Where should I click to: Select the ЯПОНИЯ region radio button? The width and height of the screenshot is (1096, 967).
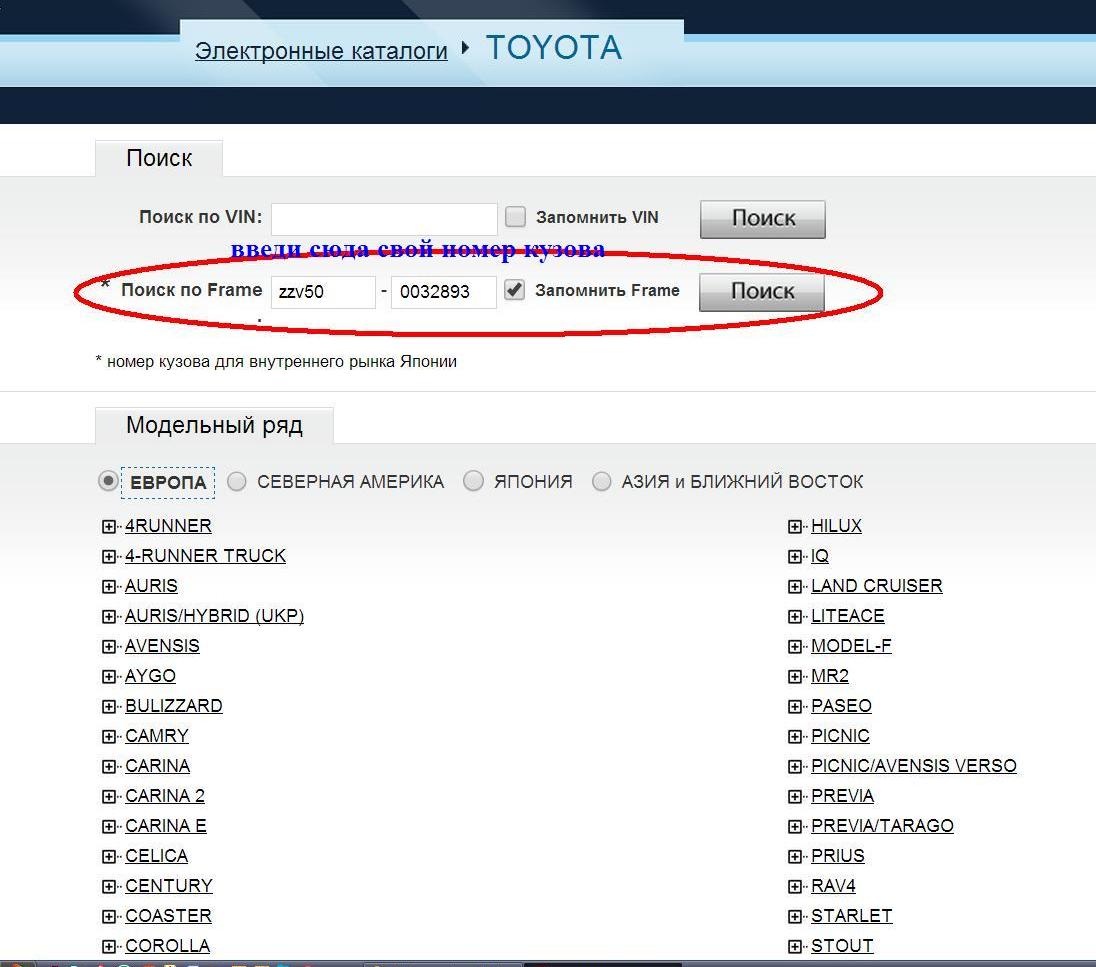point(474,481)
